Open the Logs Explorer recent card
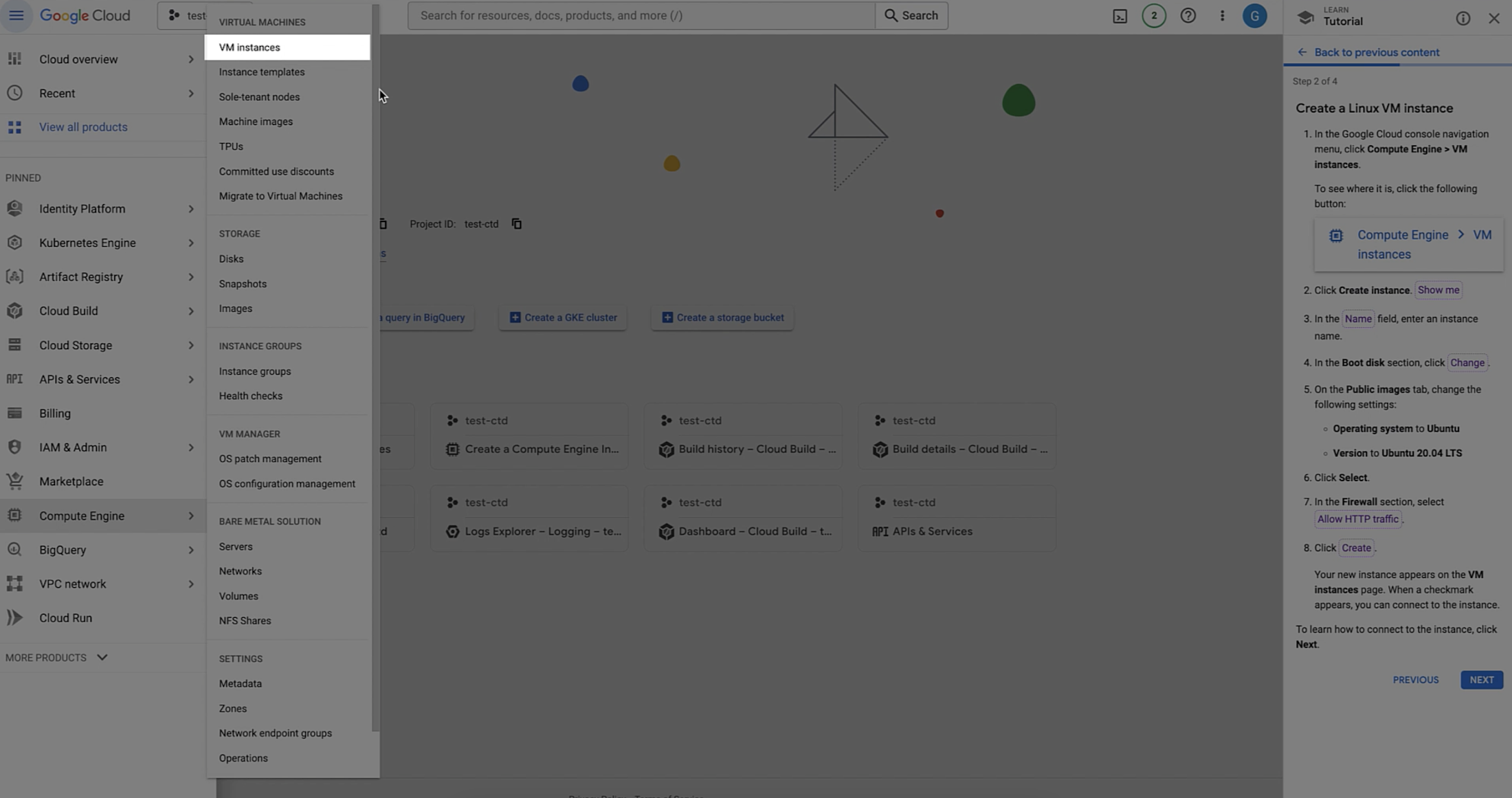1512x798 pixels. pyautogui.click(x=529, y=518)
